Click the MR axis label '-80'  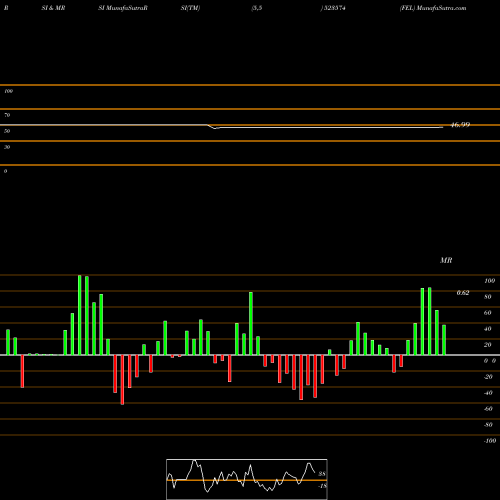[488, 425]
